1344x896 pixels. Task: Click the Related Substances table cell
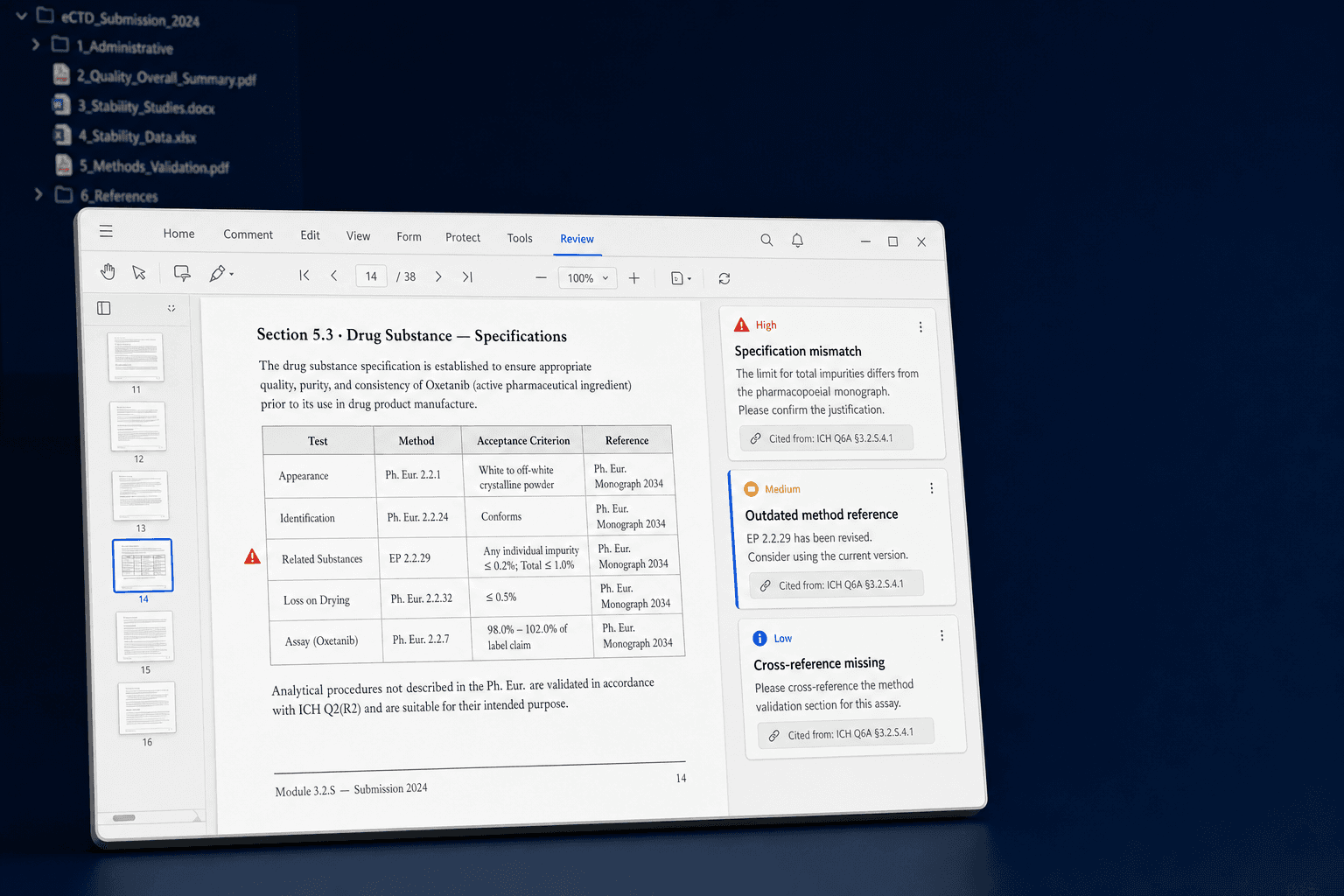(323, 558)
